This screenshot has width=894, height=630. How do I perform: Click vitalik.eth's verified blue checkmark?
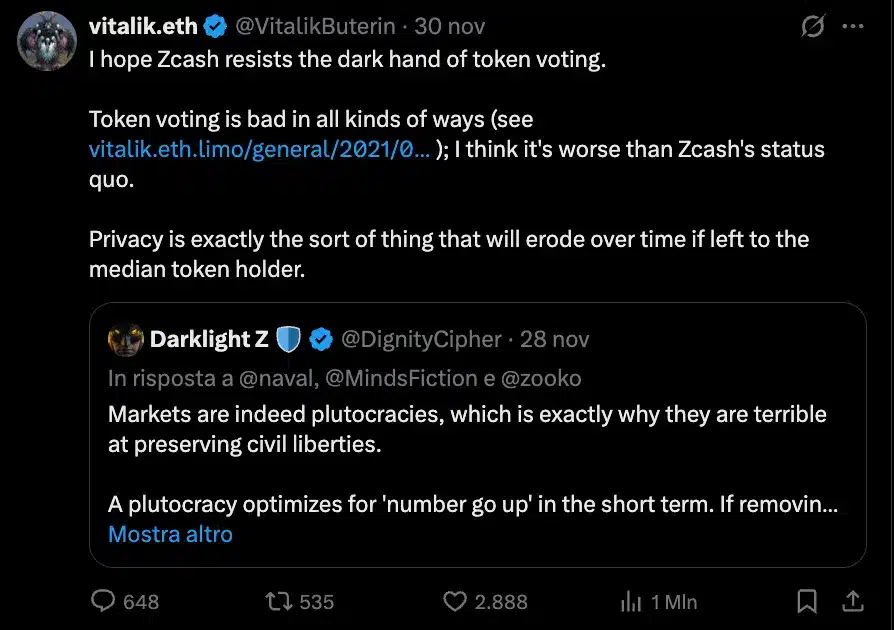click(214, 26)
